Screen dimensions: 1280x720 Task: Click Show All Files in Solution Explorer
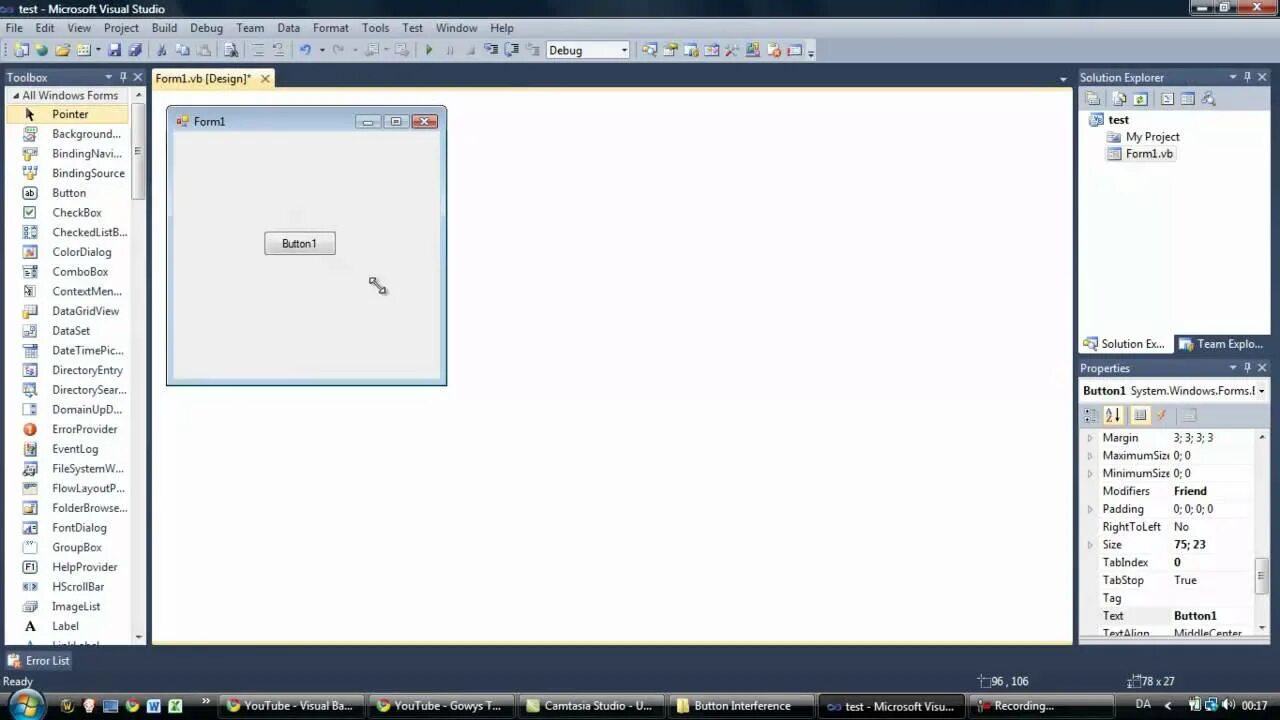coord(1119,99)
